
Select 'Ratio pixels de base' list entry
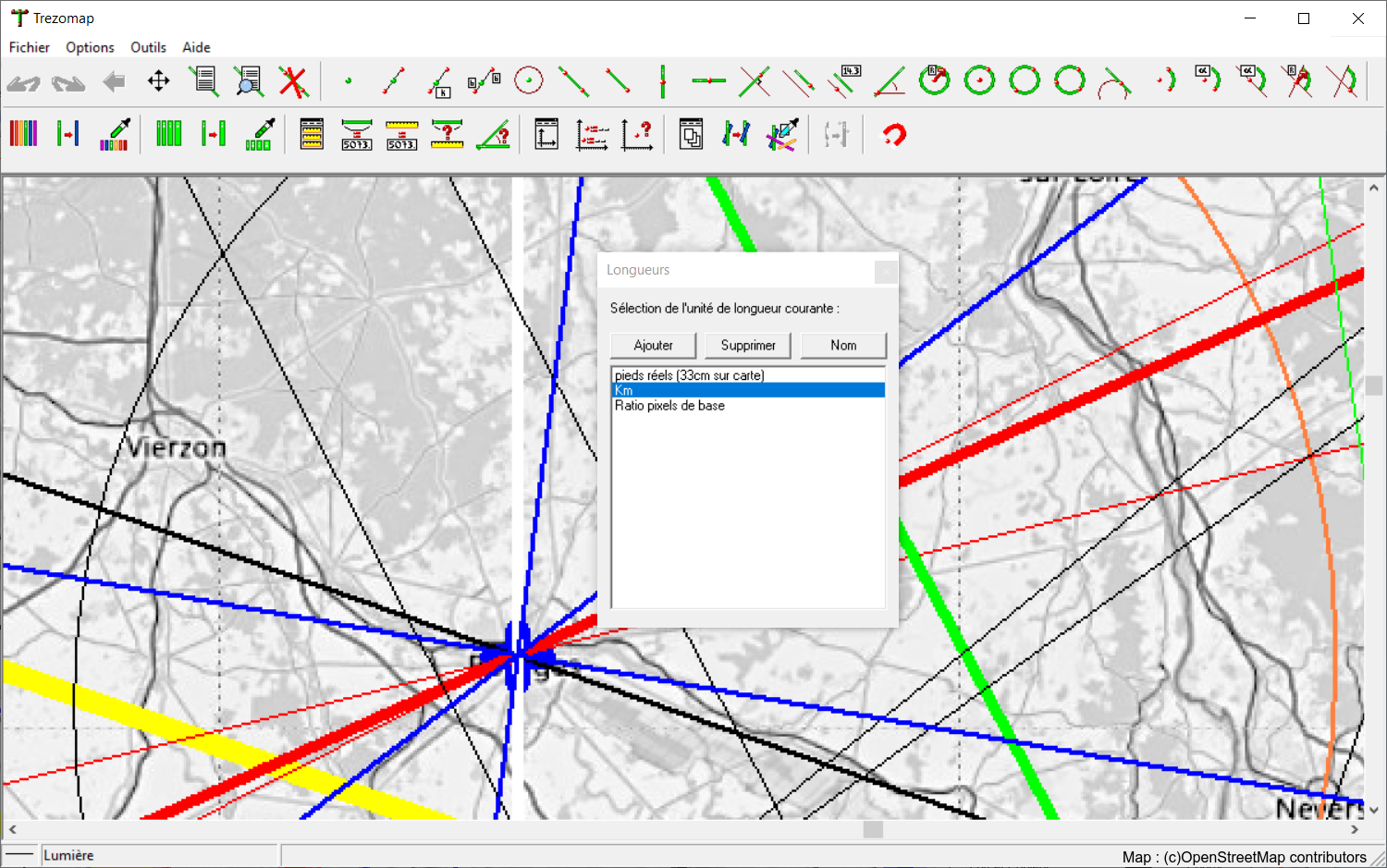(669, 406)
